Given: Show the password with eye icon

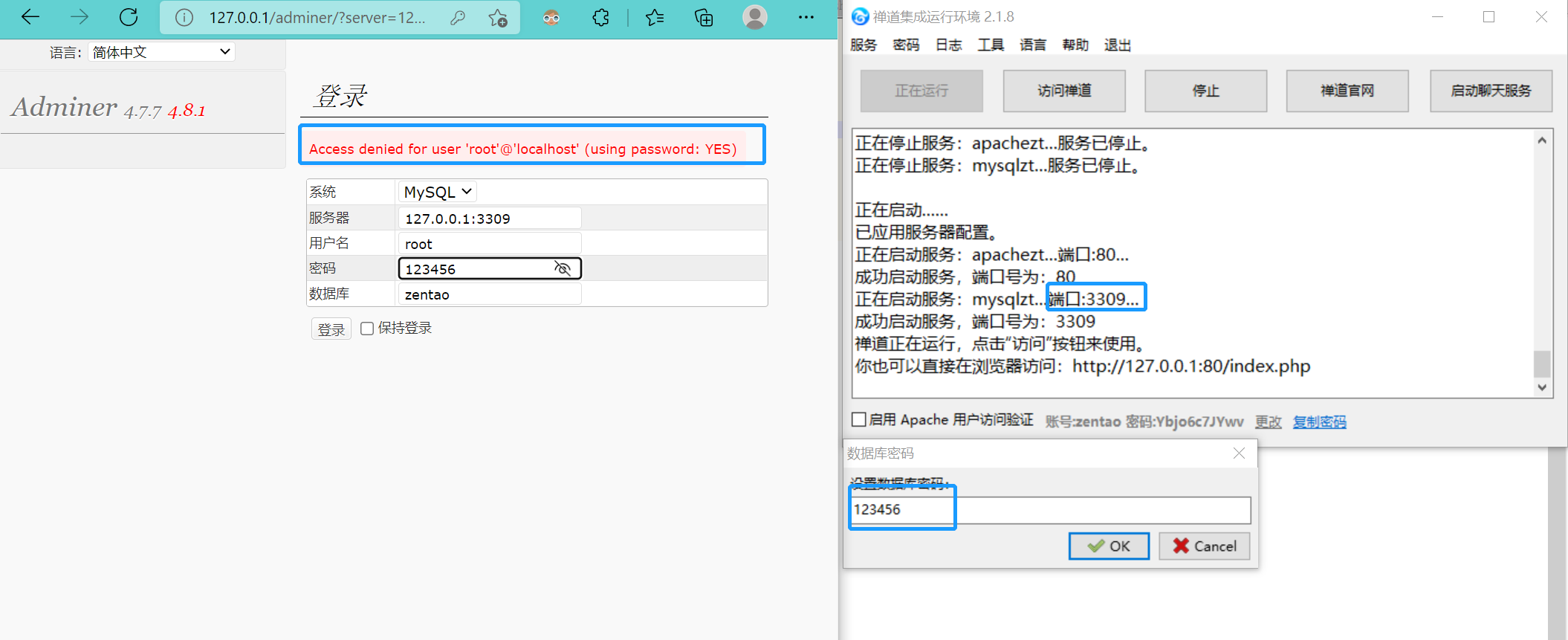Looking at the screenshot, I should [563, 268].
